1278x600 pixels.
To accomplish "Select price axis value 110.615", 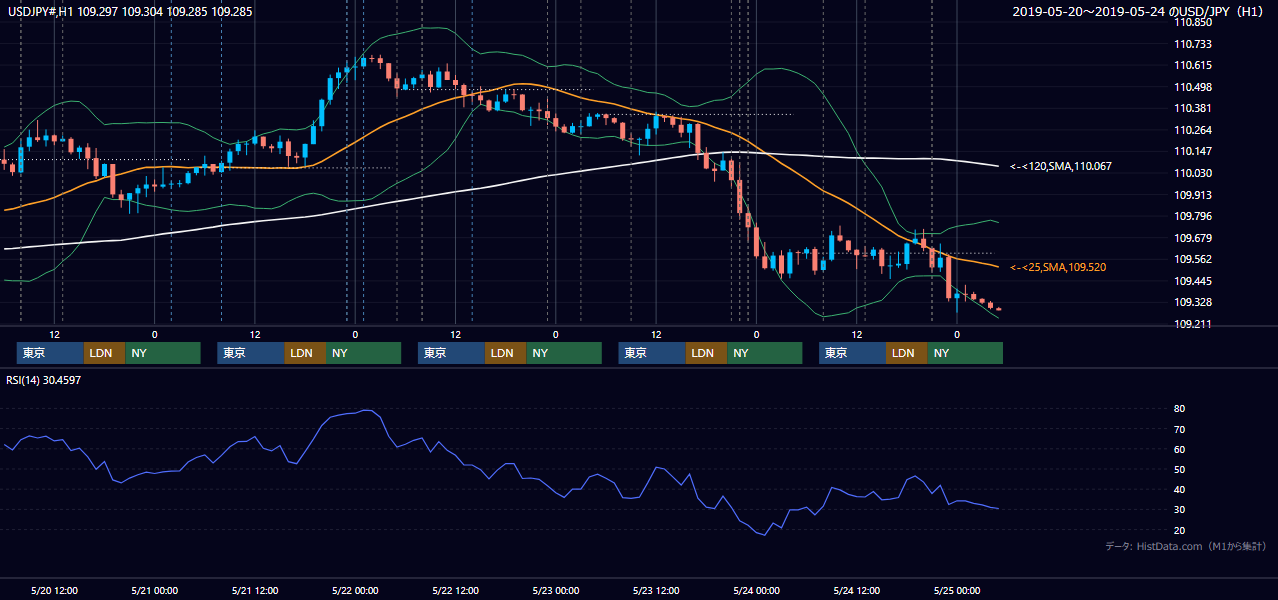I will [x=1193, y=65].
